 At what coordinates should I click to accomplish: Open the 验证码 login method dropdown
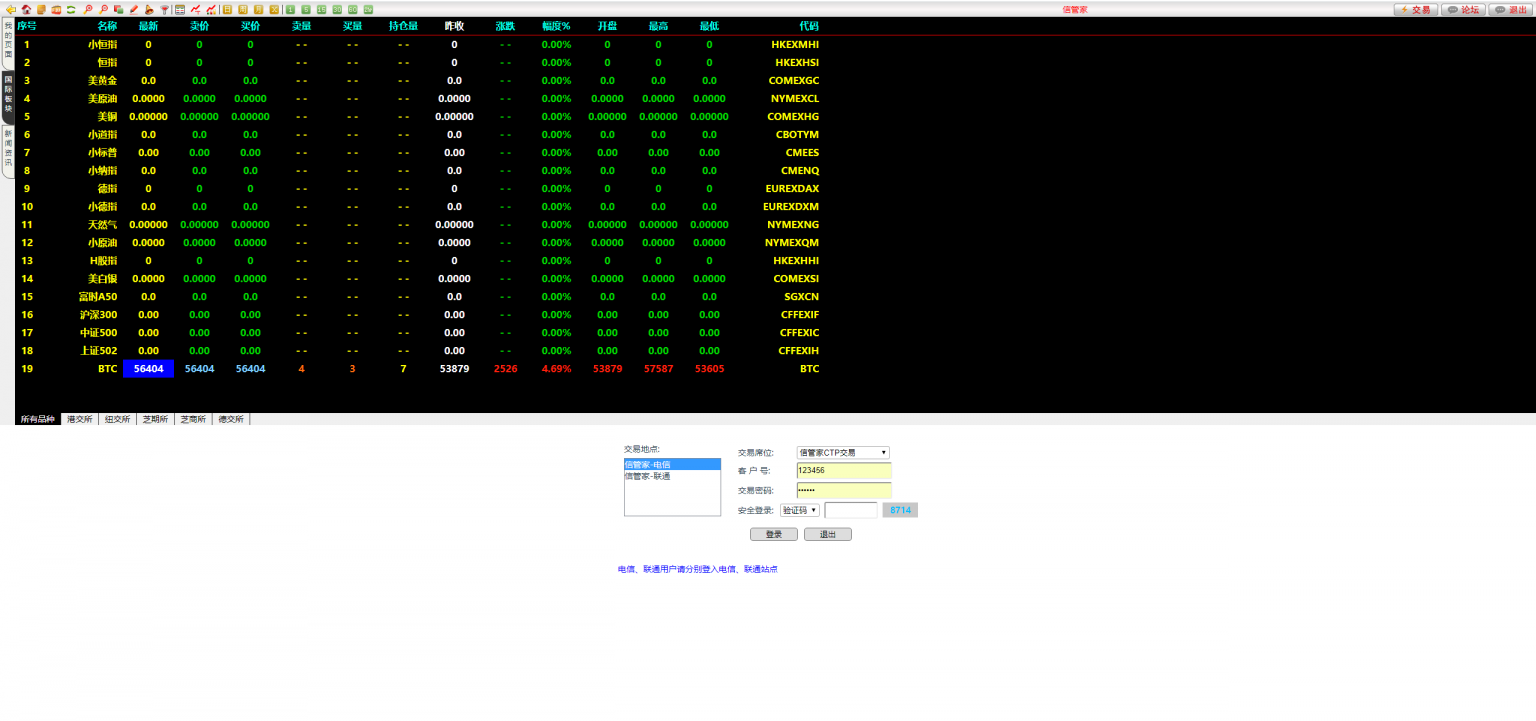(799, 510)
